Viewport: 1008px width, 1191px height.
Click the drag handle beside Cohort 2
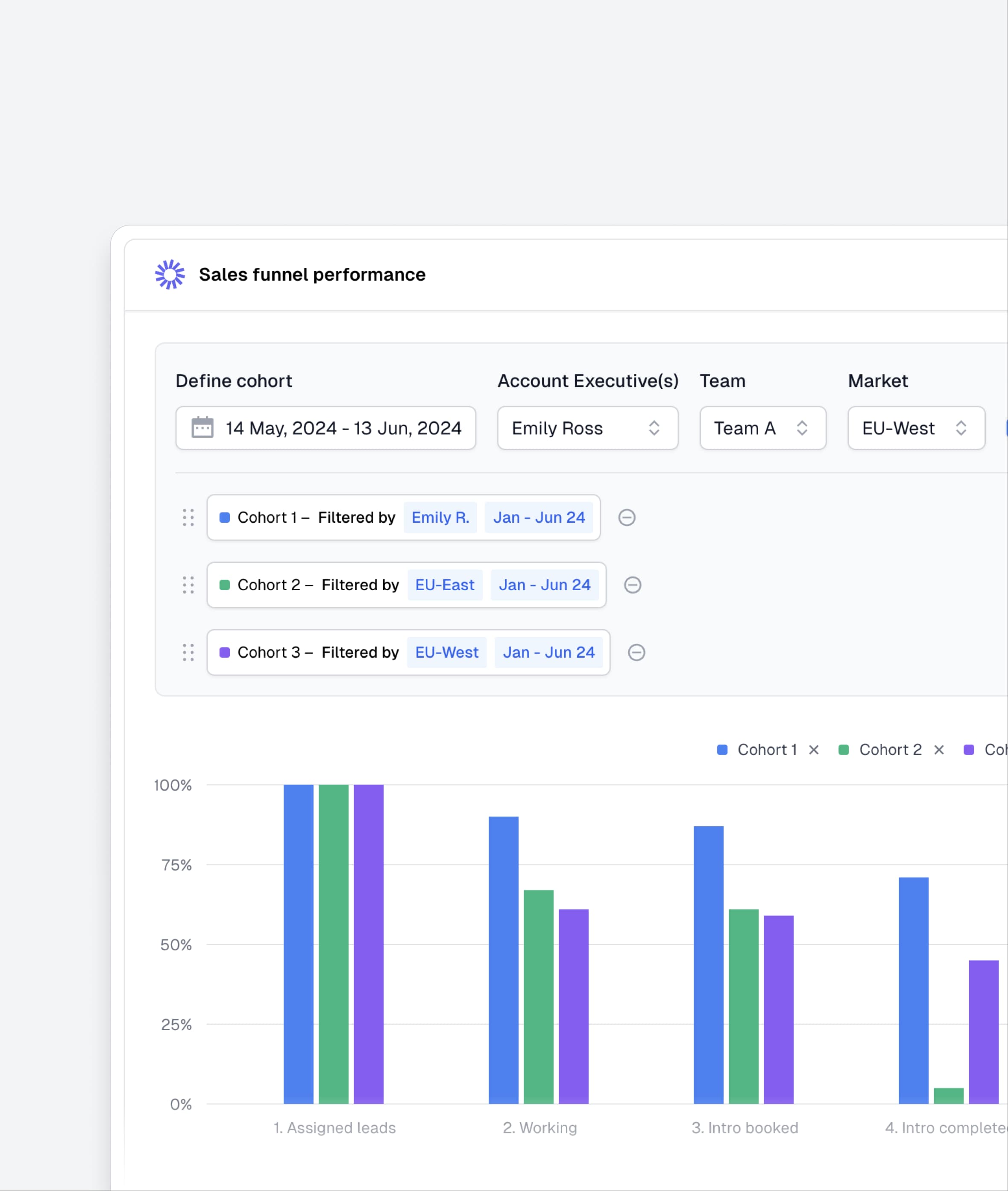point(188,585)
